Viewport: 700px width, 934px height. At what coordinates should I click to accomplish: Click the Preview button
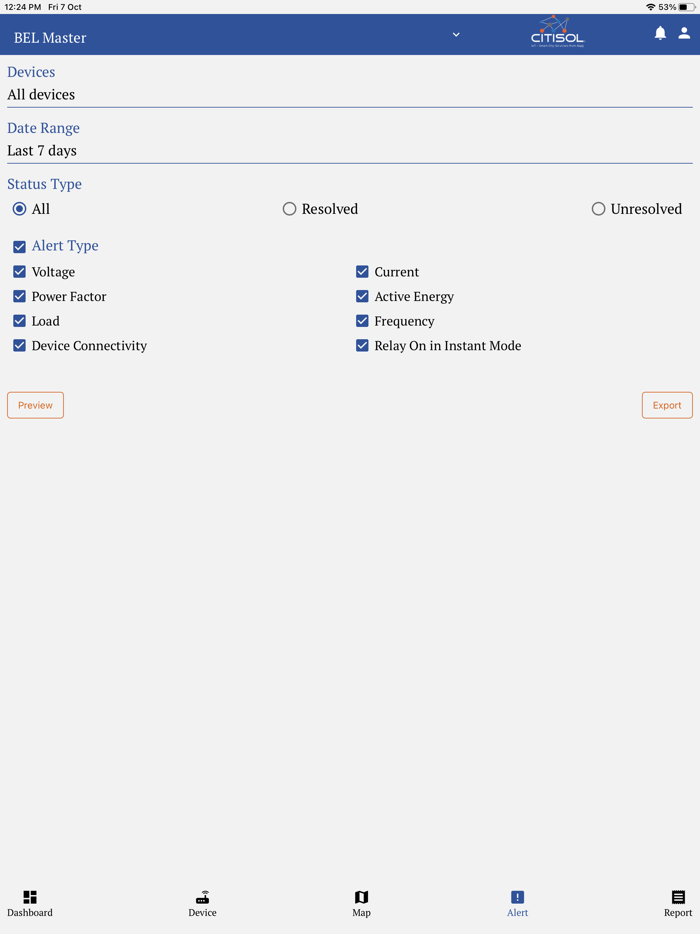pyautogui.click(x=35, y=405)
